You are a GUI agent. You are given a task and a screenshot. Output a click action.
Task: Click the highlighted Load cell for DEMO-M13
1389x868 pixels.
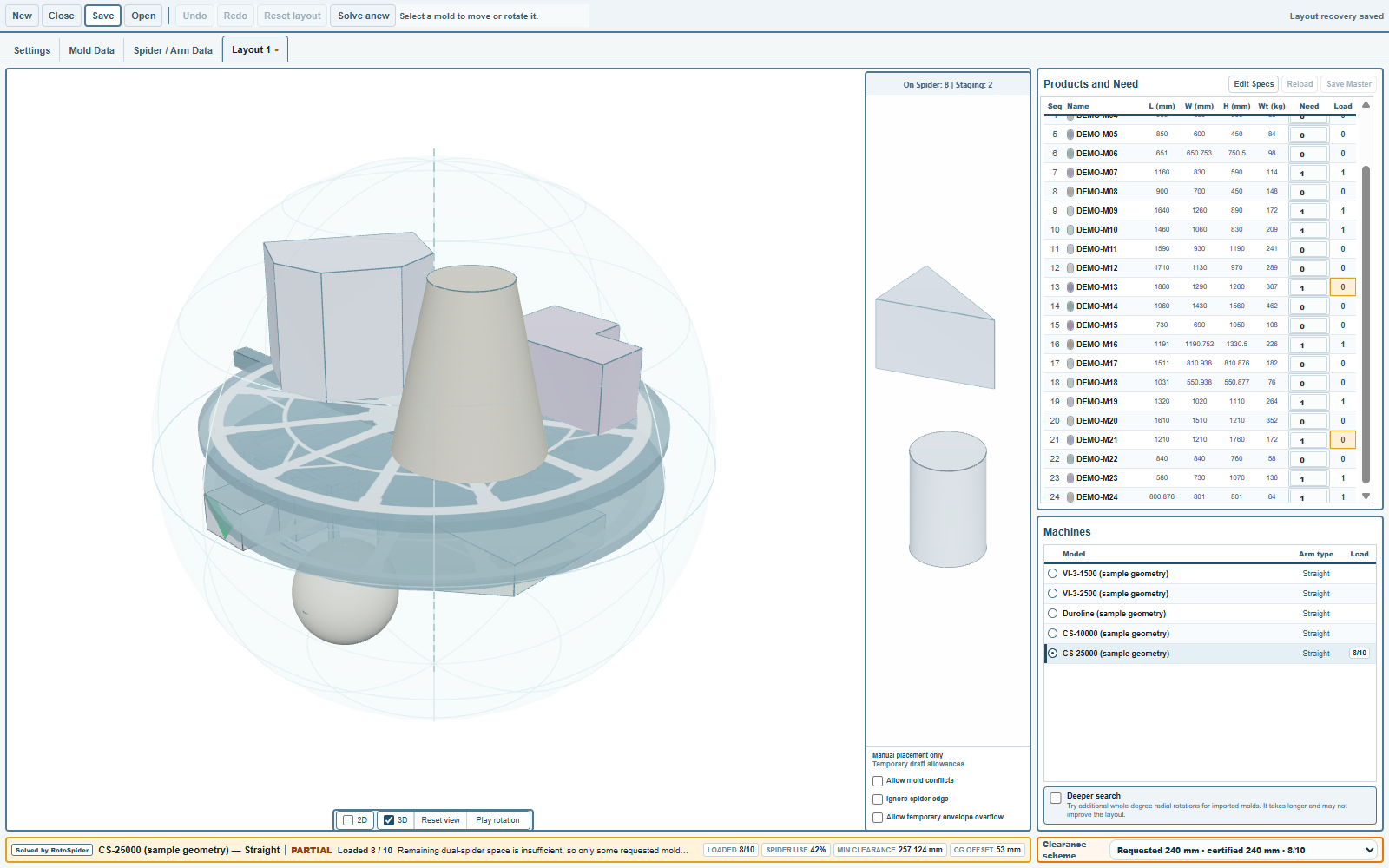1342,287
